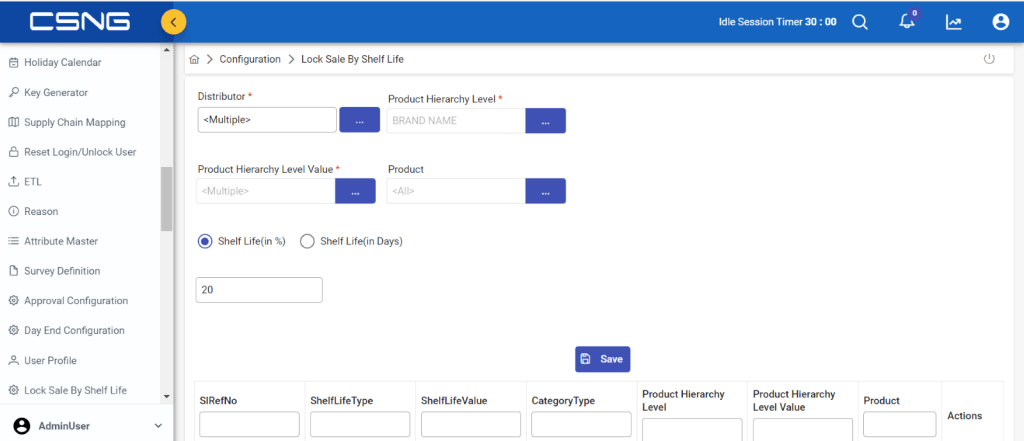The width and height of the screenshot is (1024, 441).
Task: Click the sidebar scrollbar up arrow
Action: 167,50
